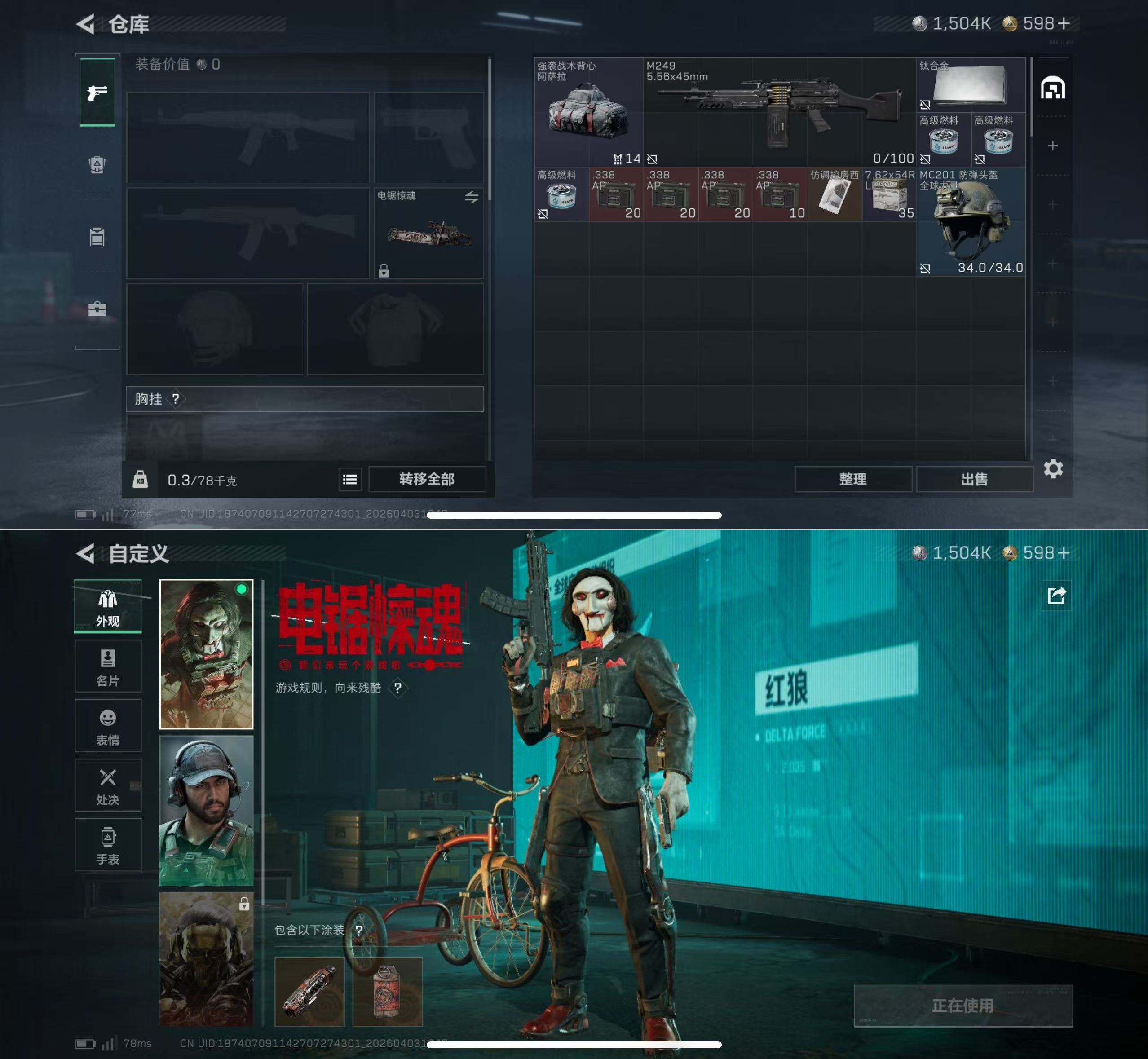Click the M249 machine gun item
Screen dimensions: 1148x1059
(779, 112)
